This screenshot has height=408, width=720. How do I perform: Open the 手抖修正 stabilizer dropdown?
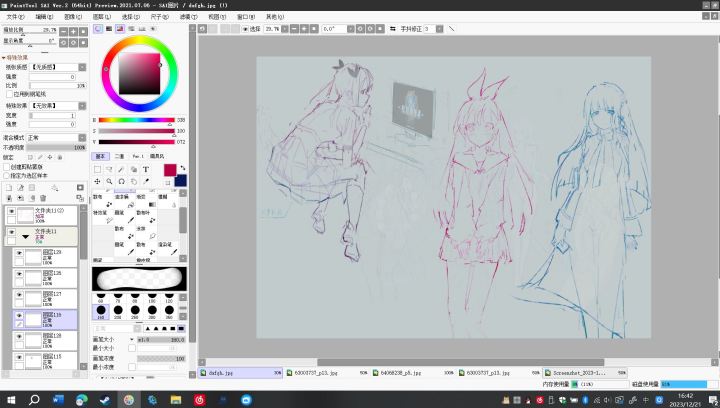coord(439,28)
